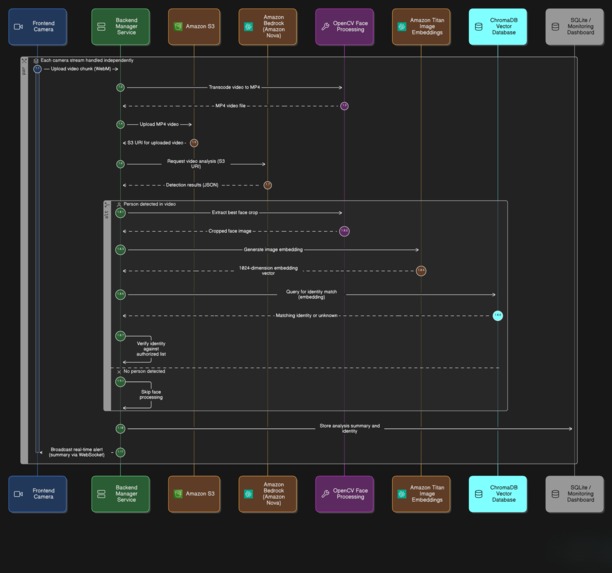Select the 'Verify identity against authorized list' label

pyautogui.click(x=151, y=349)
